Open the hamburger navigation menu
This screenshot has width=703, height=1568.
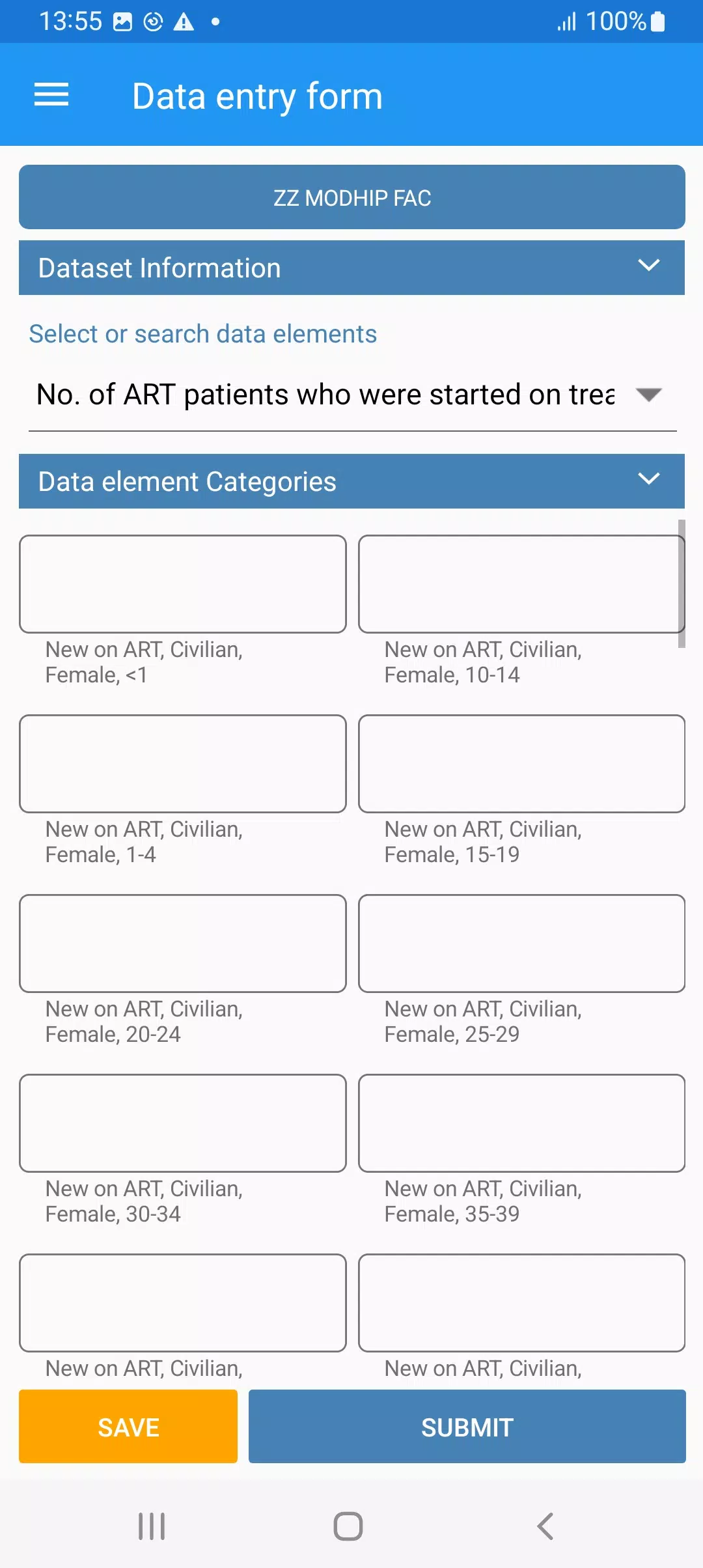click(51, 95)
